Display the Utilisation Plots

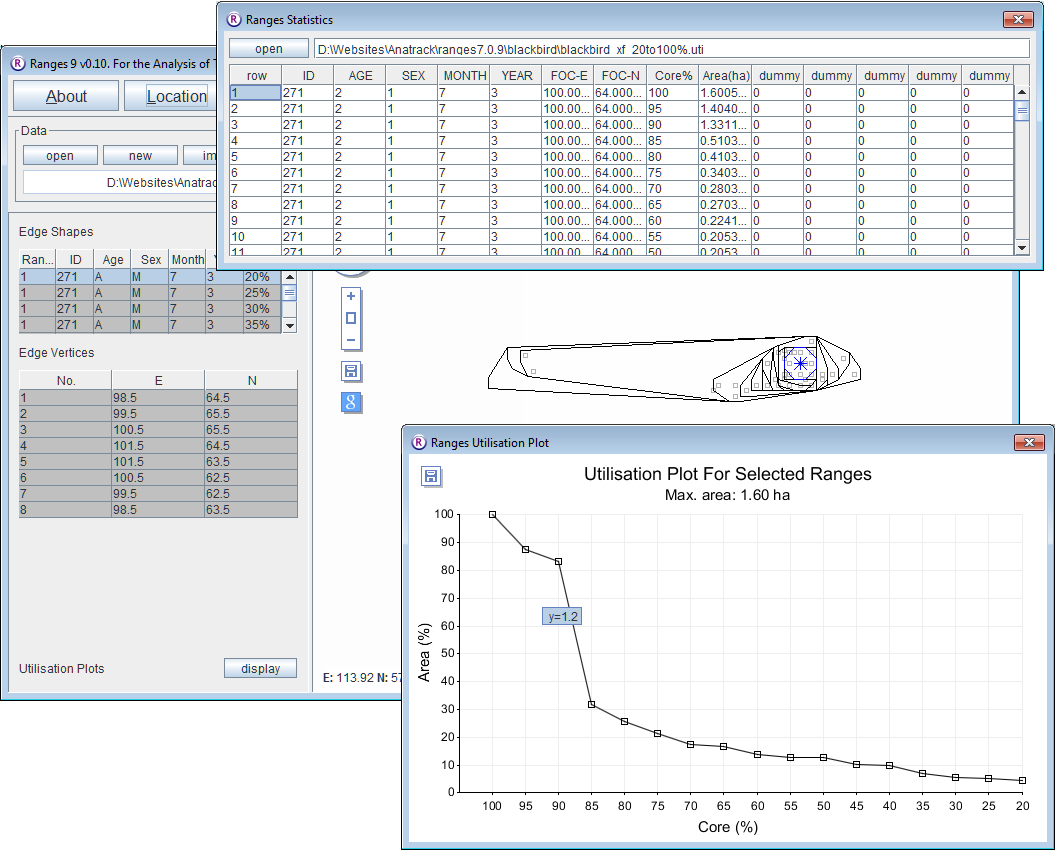[x=260, y=669]
